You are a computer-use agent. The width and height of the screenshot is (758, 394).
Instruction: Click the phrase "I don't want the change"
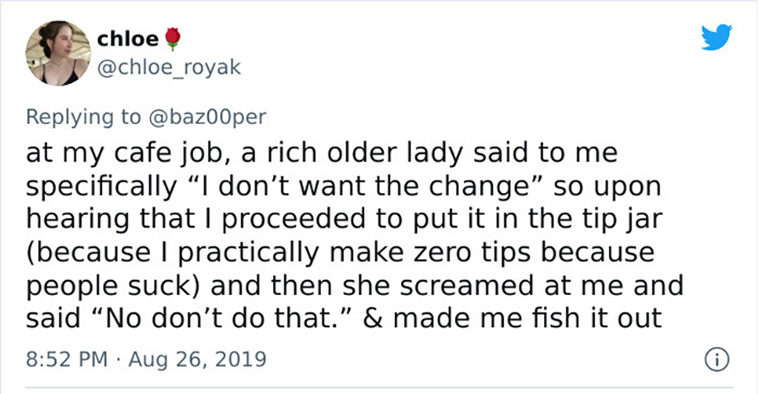coord(369,186)
